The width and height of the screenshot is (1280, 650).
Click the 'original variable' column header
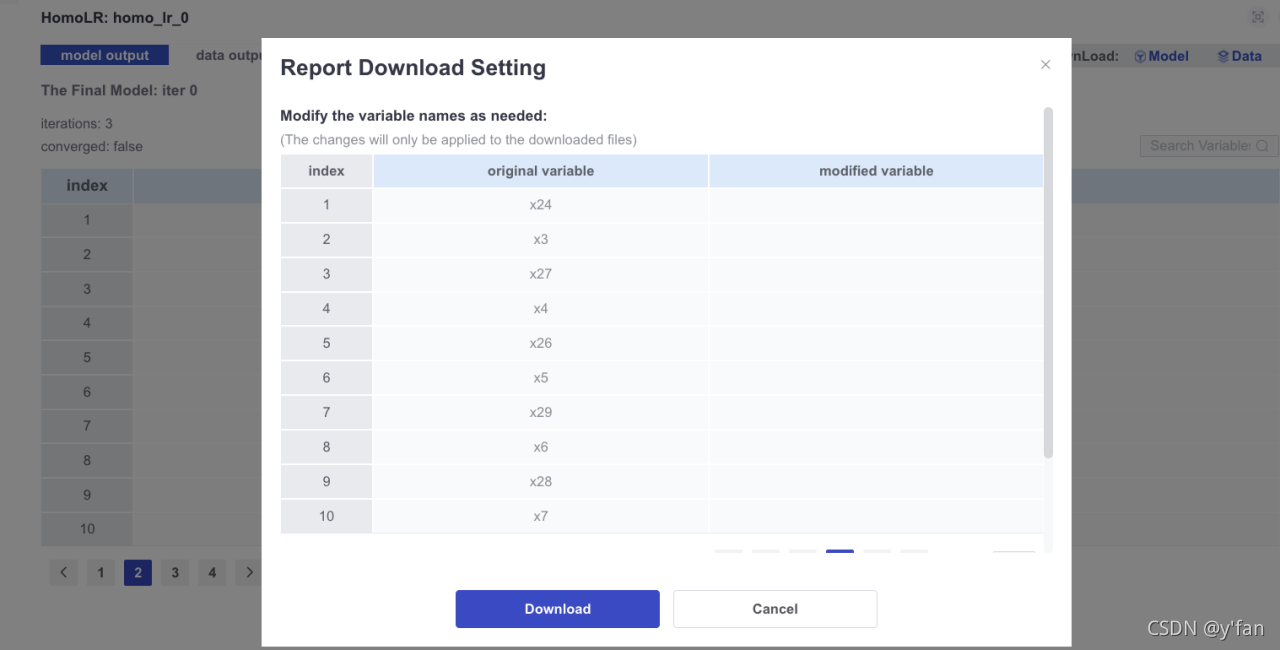pos(541,171)
